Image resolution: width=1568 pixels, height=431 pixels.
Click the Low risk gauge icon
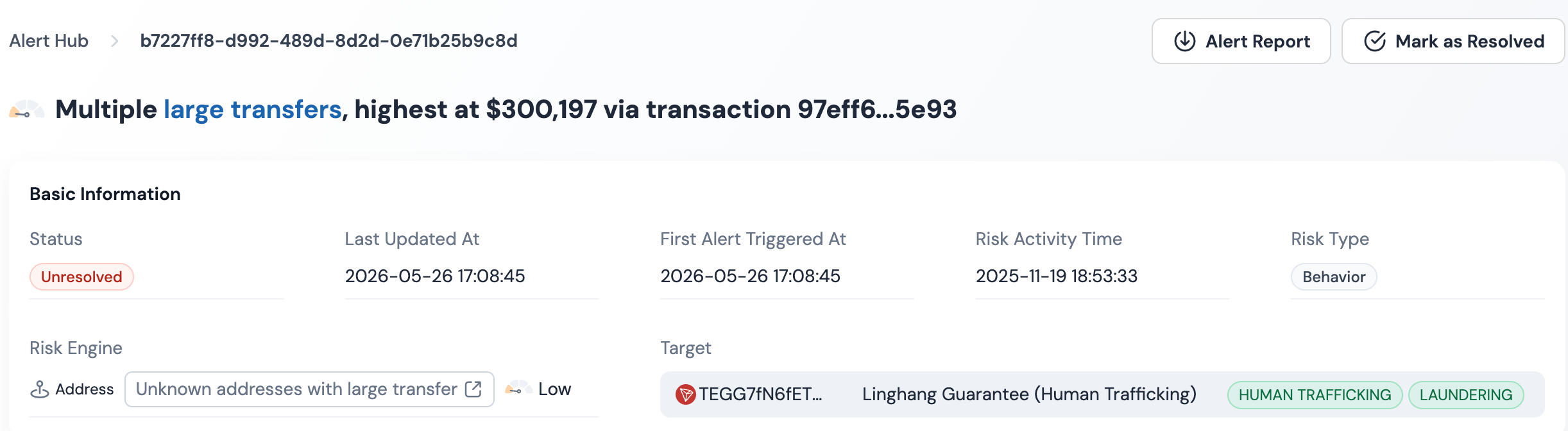coord(518,389)
